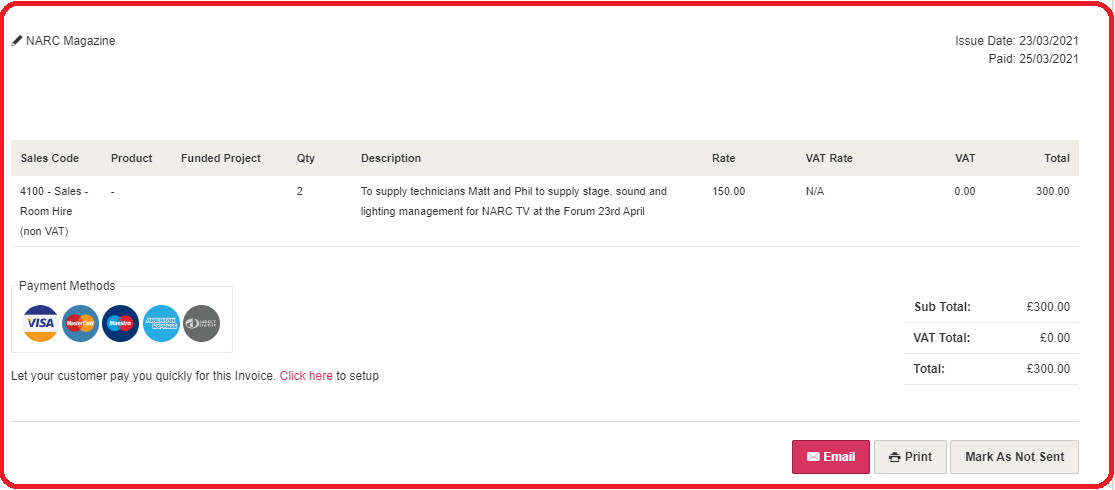1115x490 pixels.
Task: Select the 4100 Sales Room Hire cell
Action: coord(55,211)
